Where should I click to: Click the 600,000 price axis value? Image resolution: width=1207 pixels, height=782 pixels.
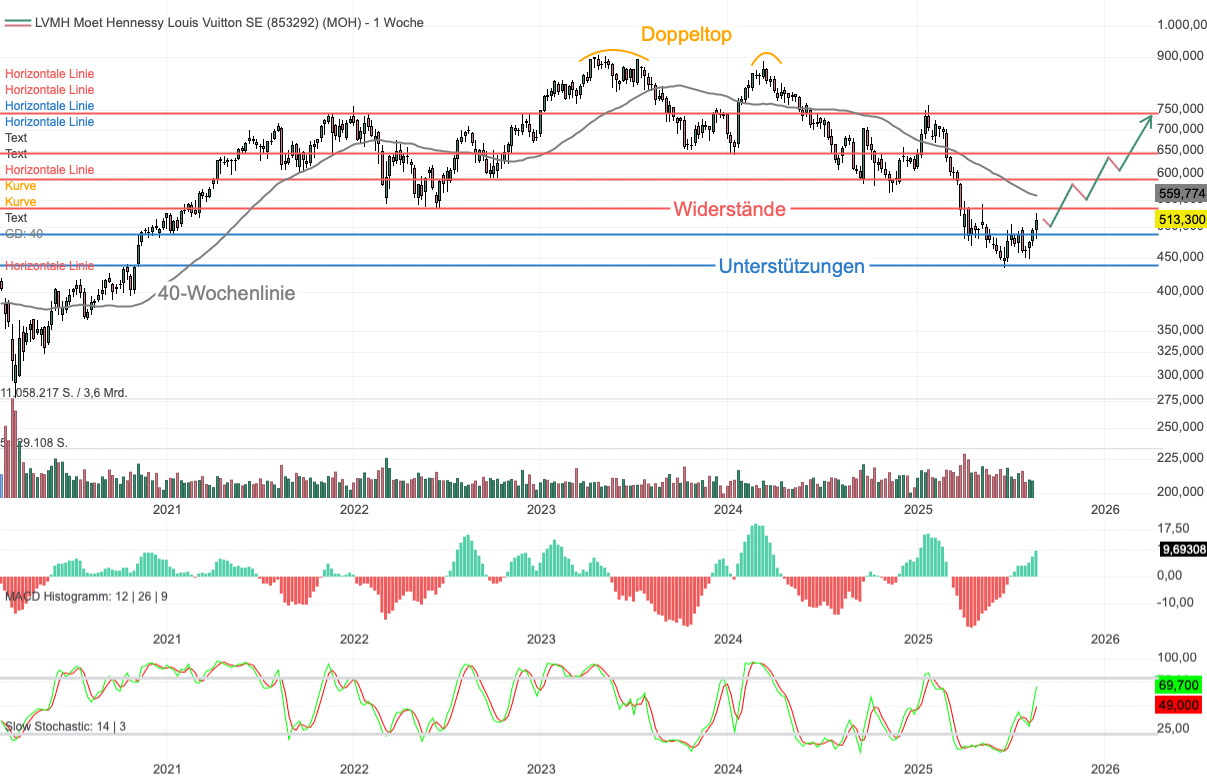1180,172
